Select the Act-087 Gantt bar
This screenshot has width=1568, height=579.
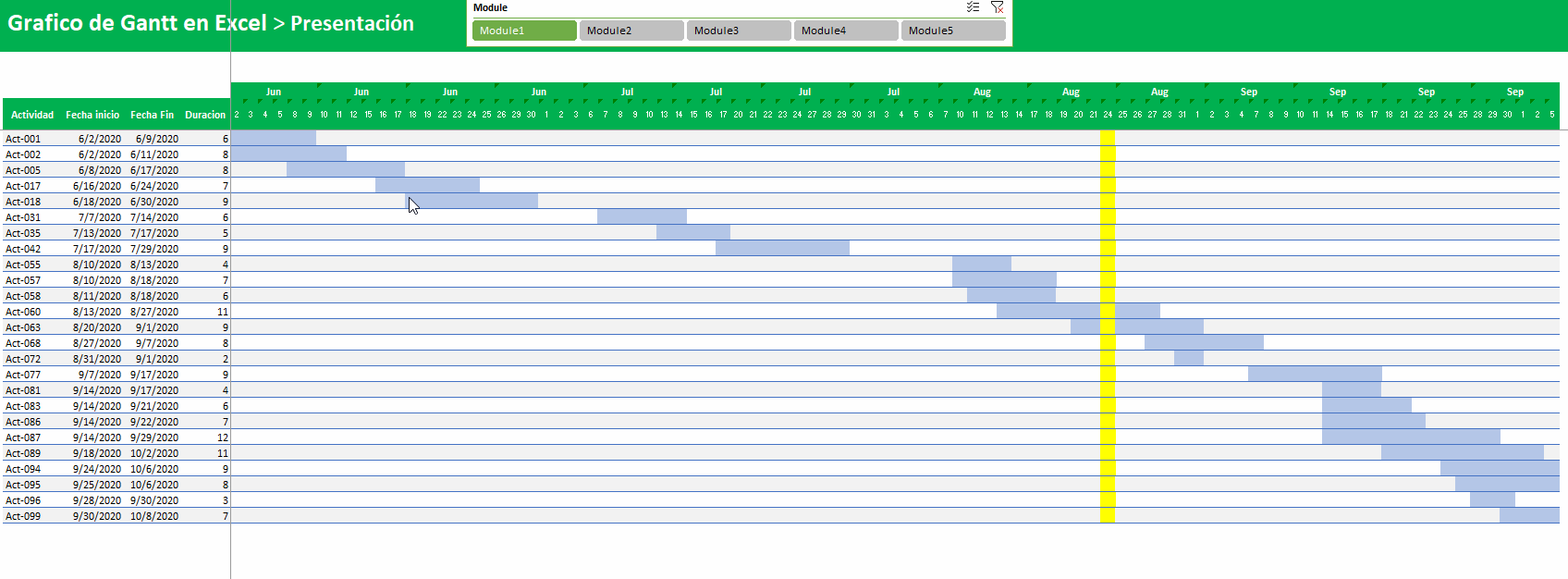click(1411, 437)
